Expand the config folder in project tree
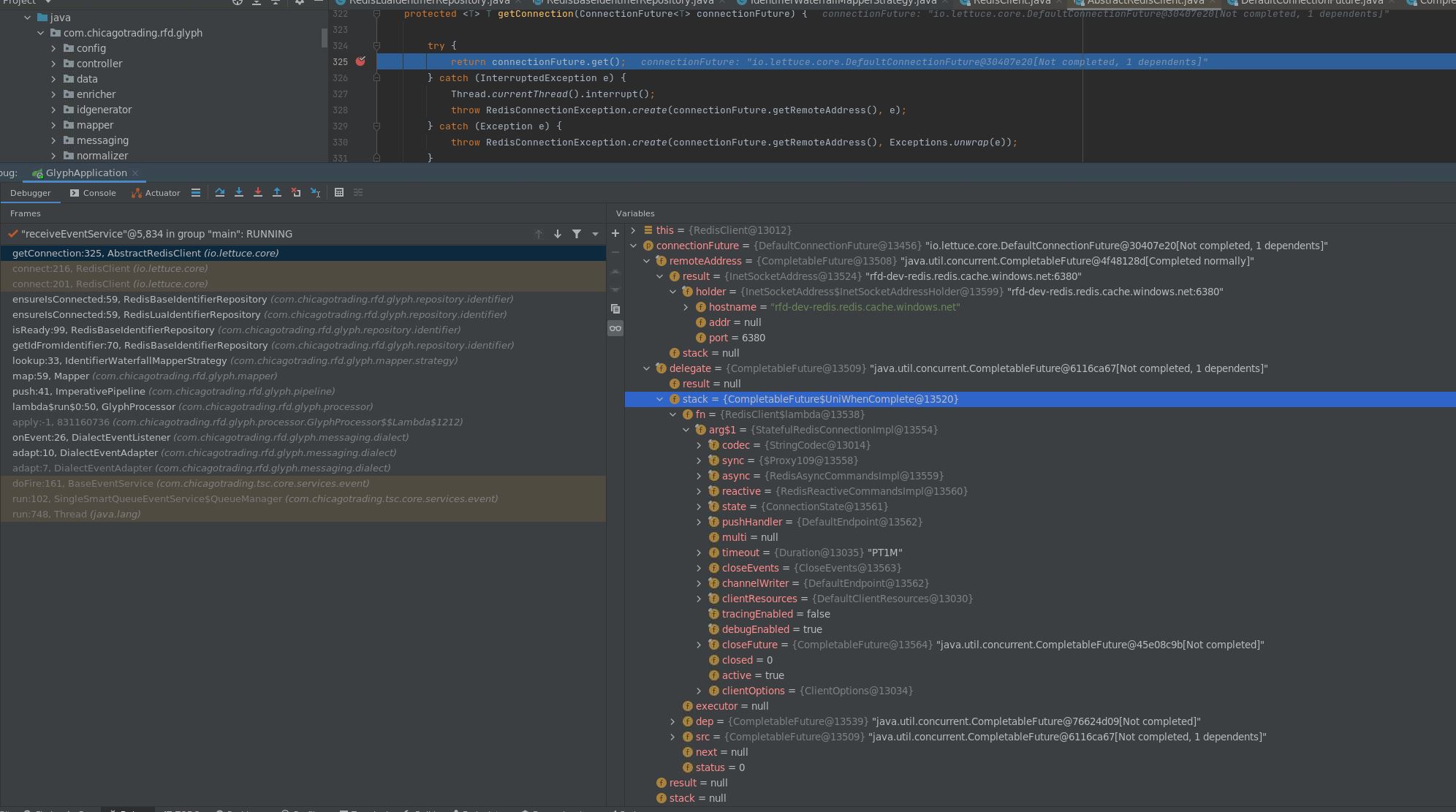Viewport: 1456px width, 812px height. (x=53, y=48)
